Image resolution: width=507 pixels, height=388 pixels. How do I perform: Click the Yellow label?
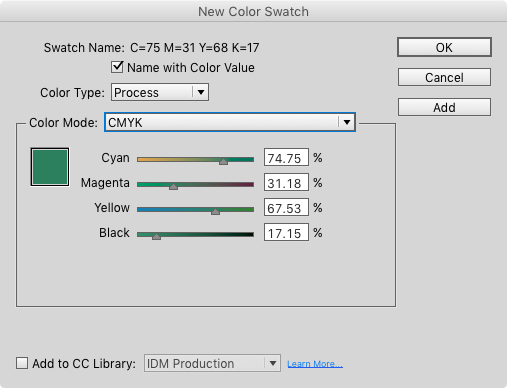point(112,208)
